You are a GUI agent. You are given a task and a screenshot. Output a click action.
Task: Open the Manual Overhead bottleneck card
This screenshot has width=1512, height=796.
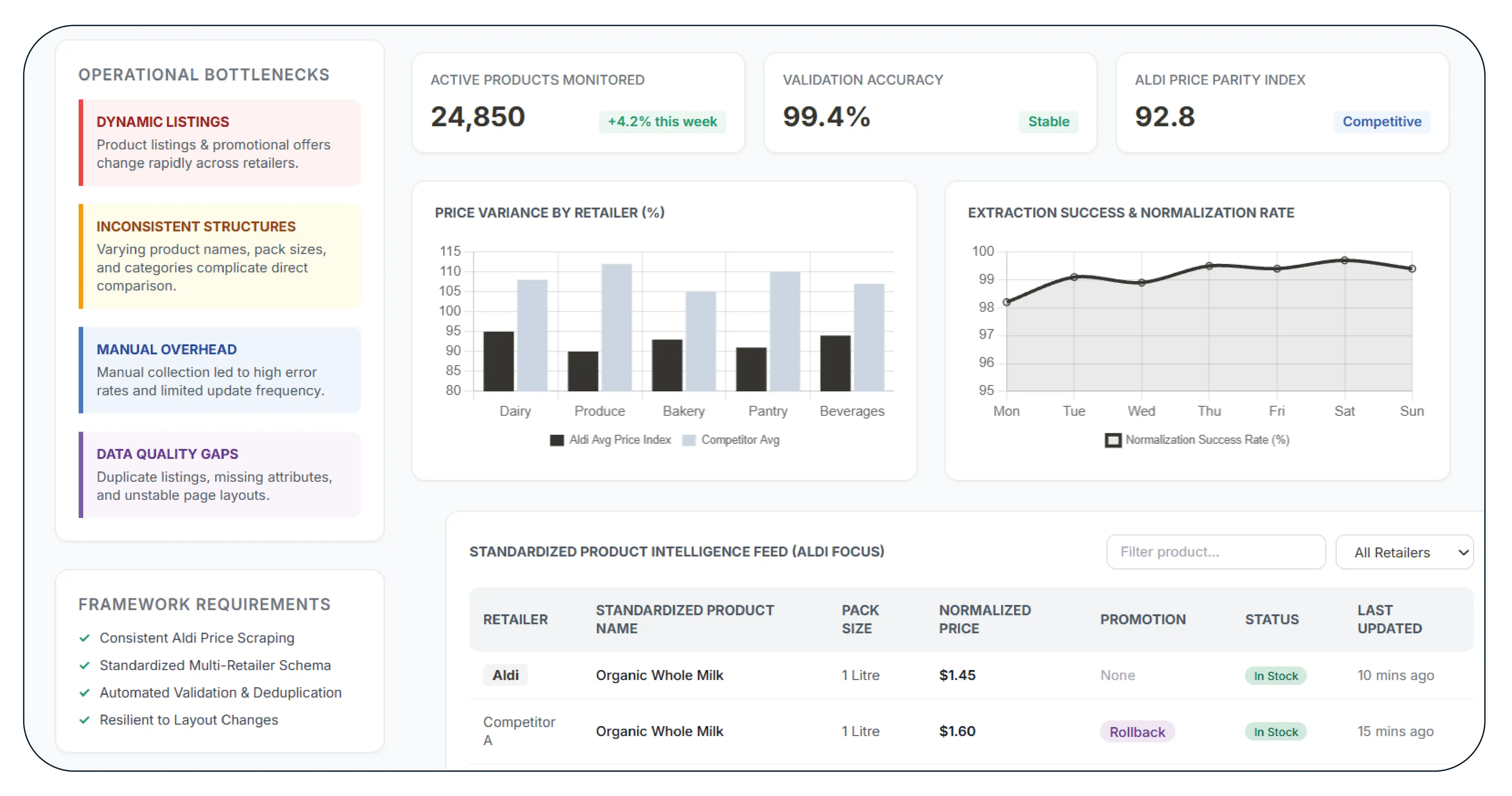(x=219, y=370)
